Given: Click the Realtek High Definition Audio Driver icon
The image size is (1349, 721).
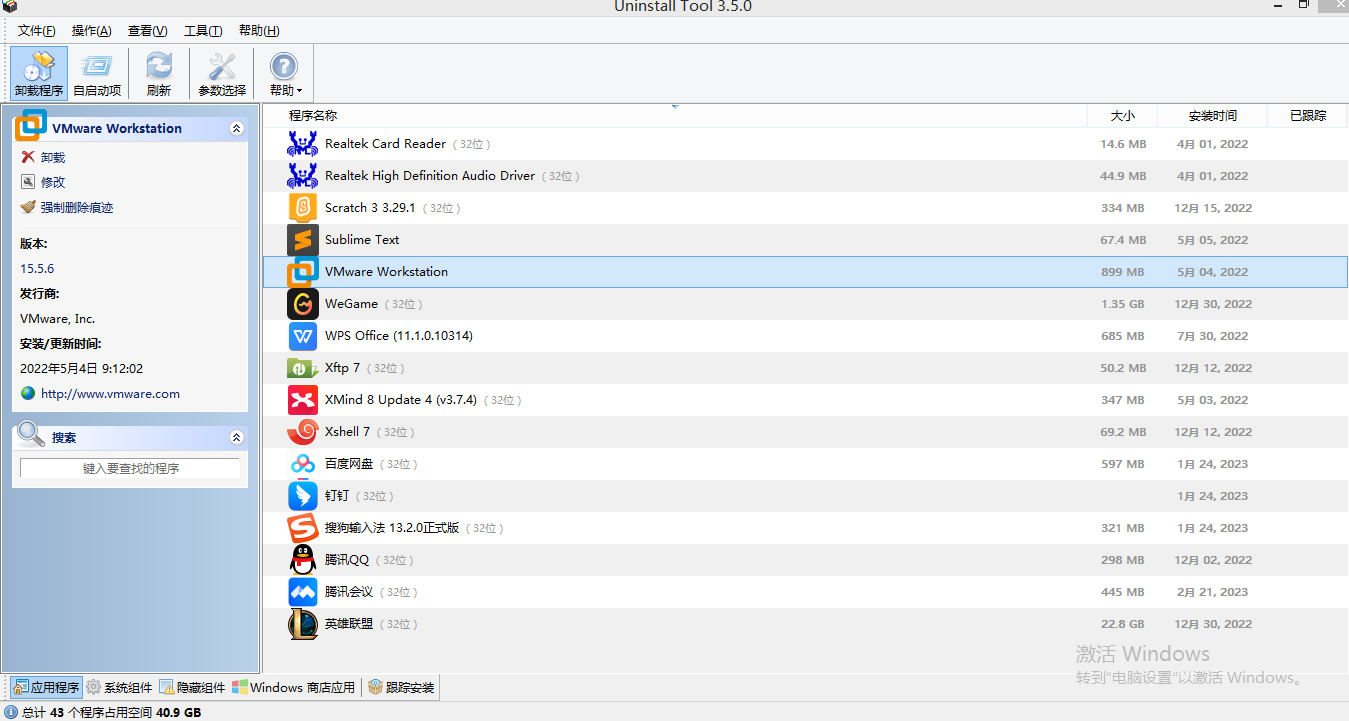Looking at the screenshot, I should tap(303, 176).
